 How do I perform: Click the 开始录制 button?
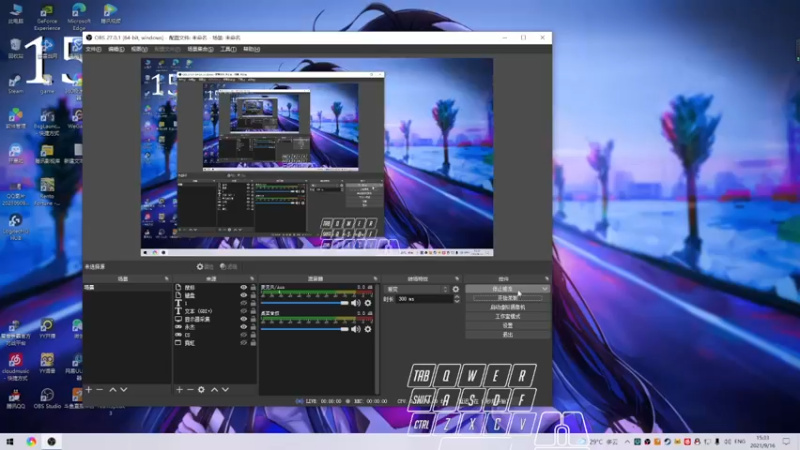pos(507,298)
